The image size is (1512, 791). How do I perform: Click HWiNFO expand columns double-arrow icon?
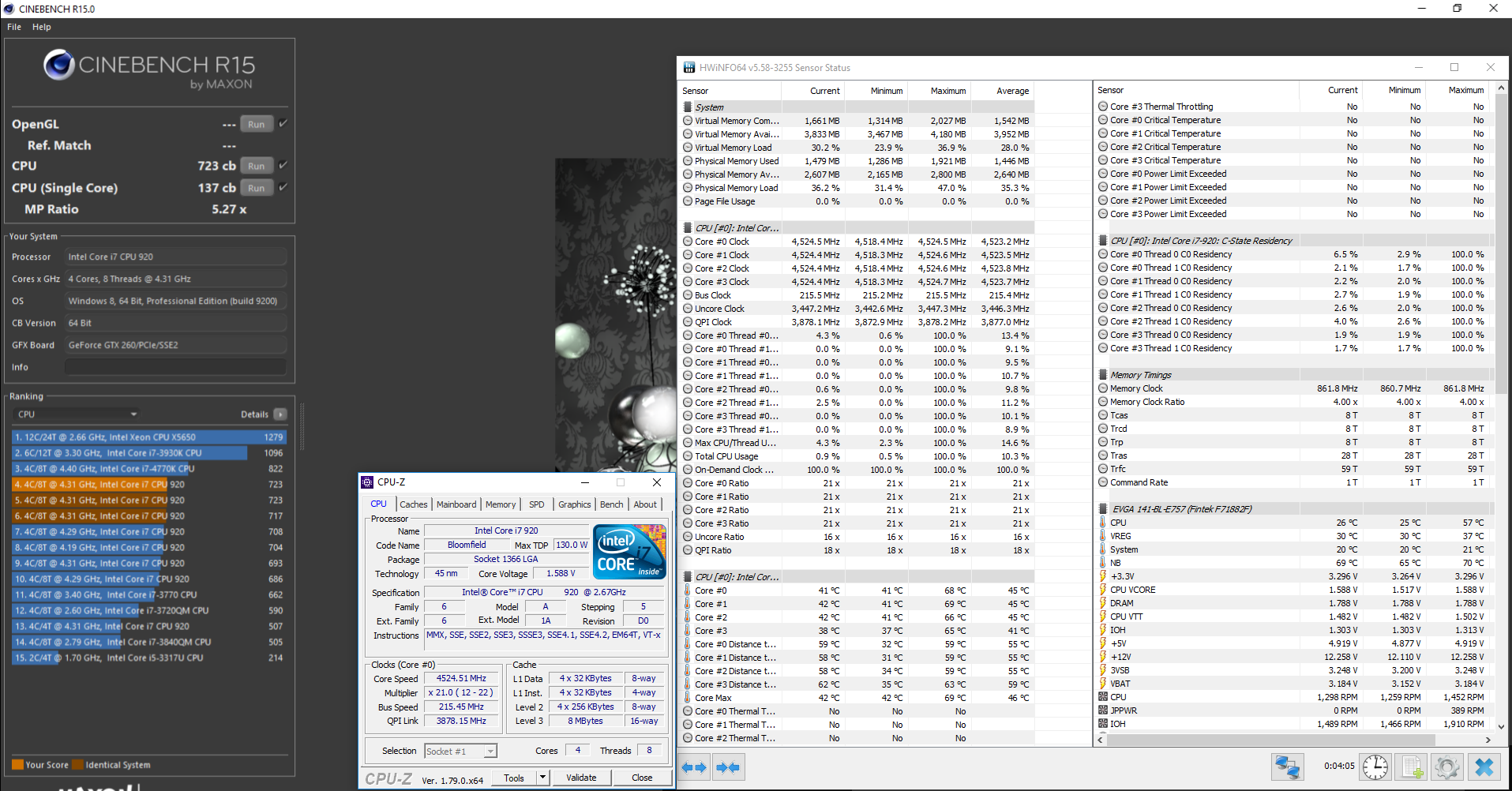[694, 767]
